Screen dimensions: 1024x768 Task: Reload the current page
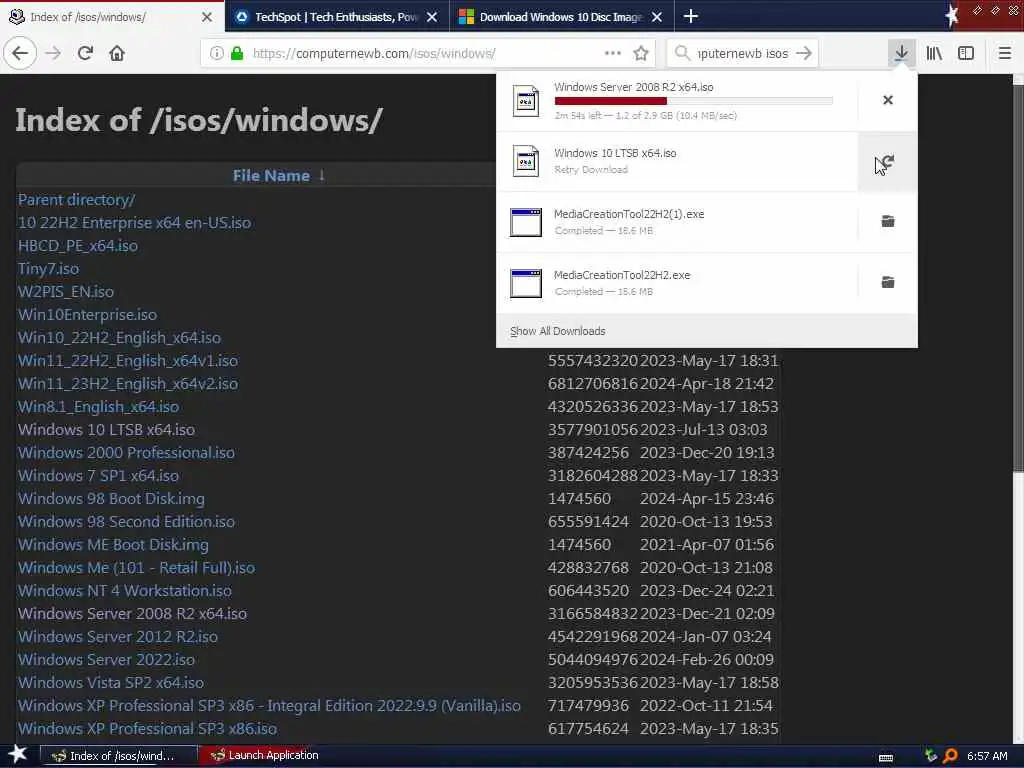pyautogui.click(x=85, y=53)
